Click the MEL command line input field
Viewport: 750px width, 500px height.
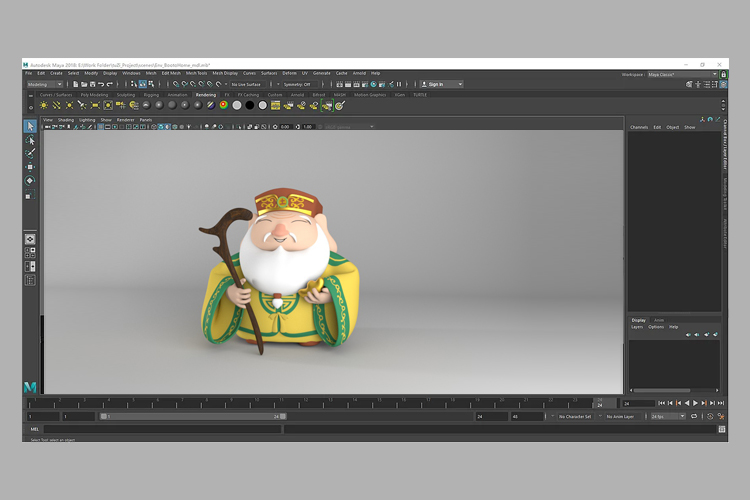(163, 429)
